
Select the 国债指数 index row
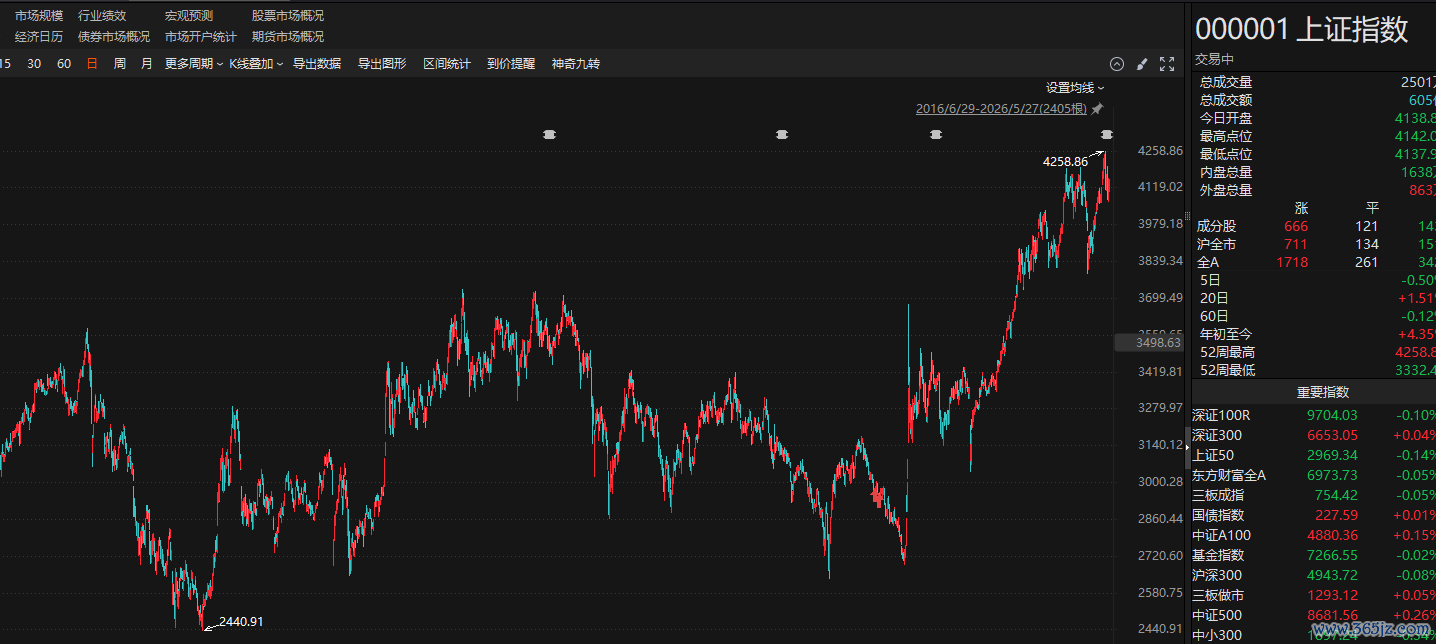pyautogui.click(x=1314, y=515)
